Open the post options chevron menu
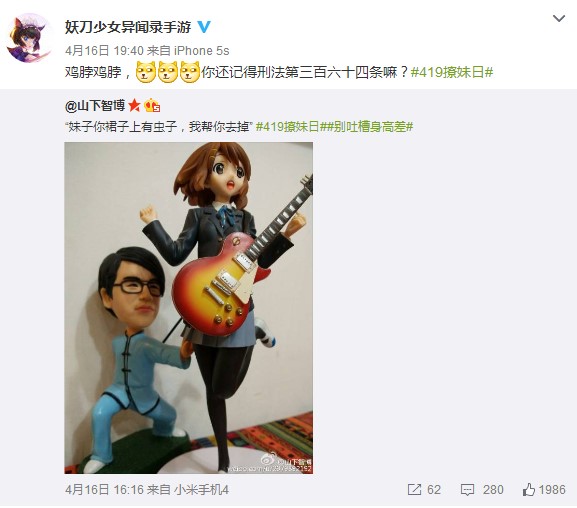 pos(559,18)
